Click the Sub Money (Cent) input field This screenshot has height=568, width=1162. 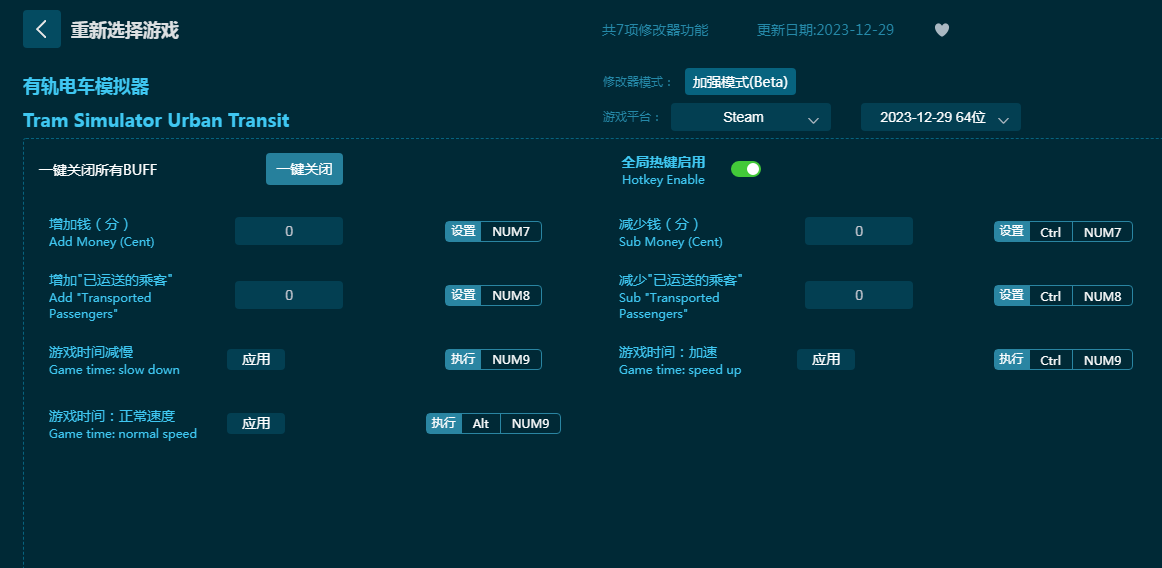[x=858, y=231]
